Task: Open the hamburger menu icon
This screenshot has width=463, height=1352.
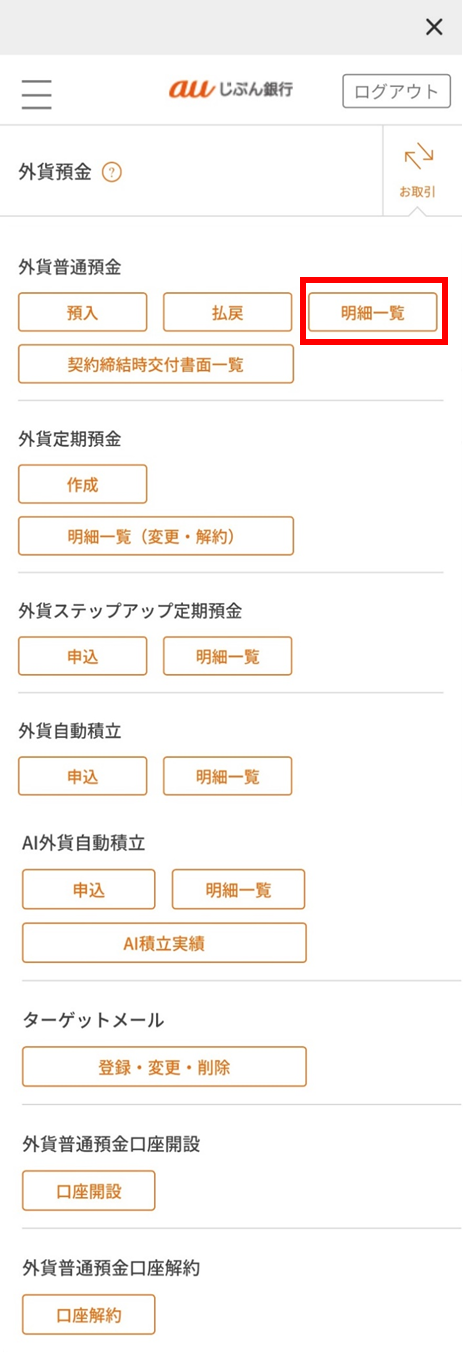Action: click(36, 92)
